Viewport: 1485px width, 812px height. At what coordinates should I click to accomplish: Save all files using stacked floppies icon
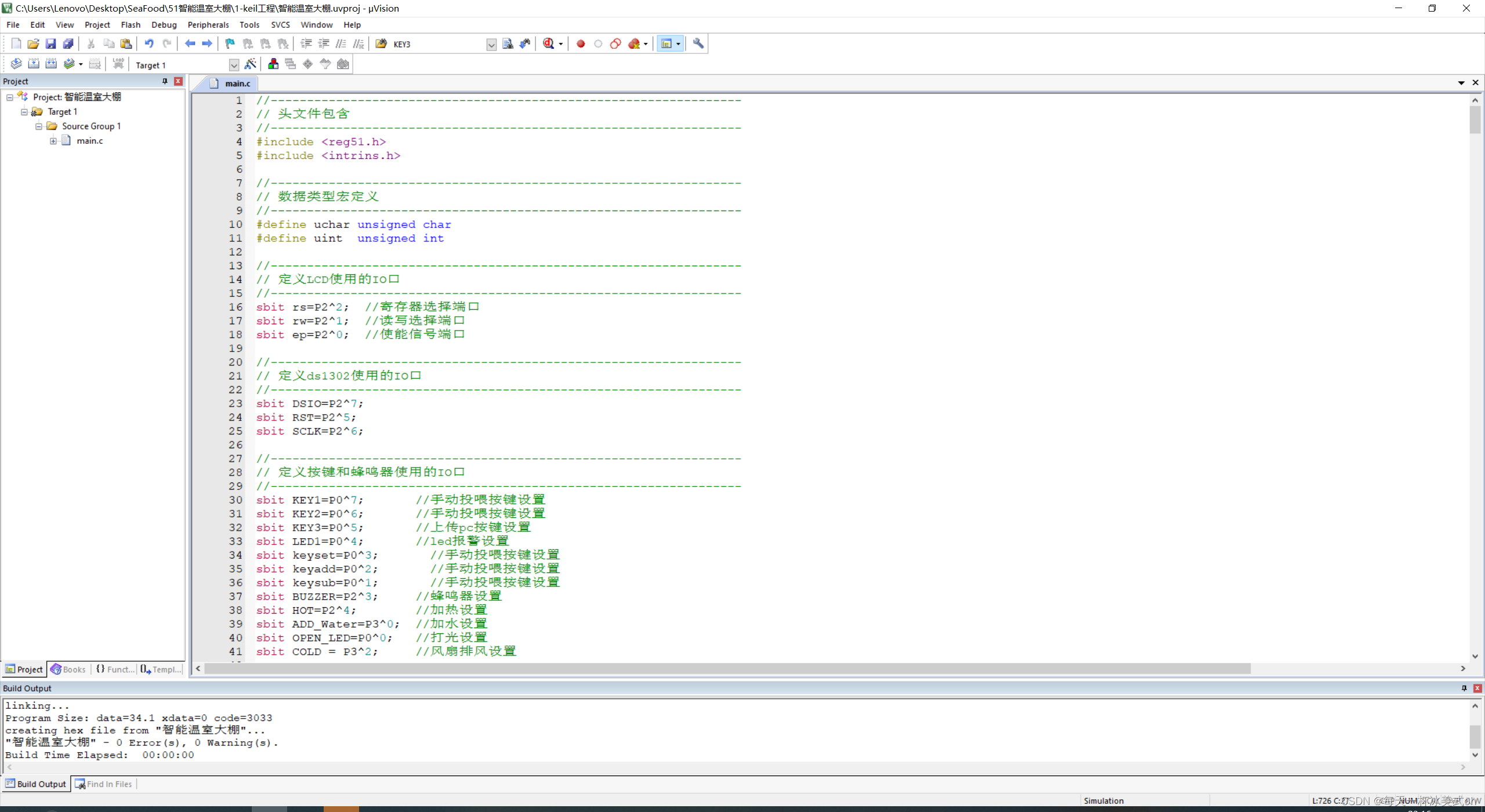point(68,43)
